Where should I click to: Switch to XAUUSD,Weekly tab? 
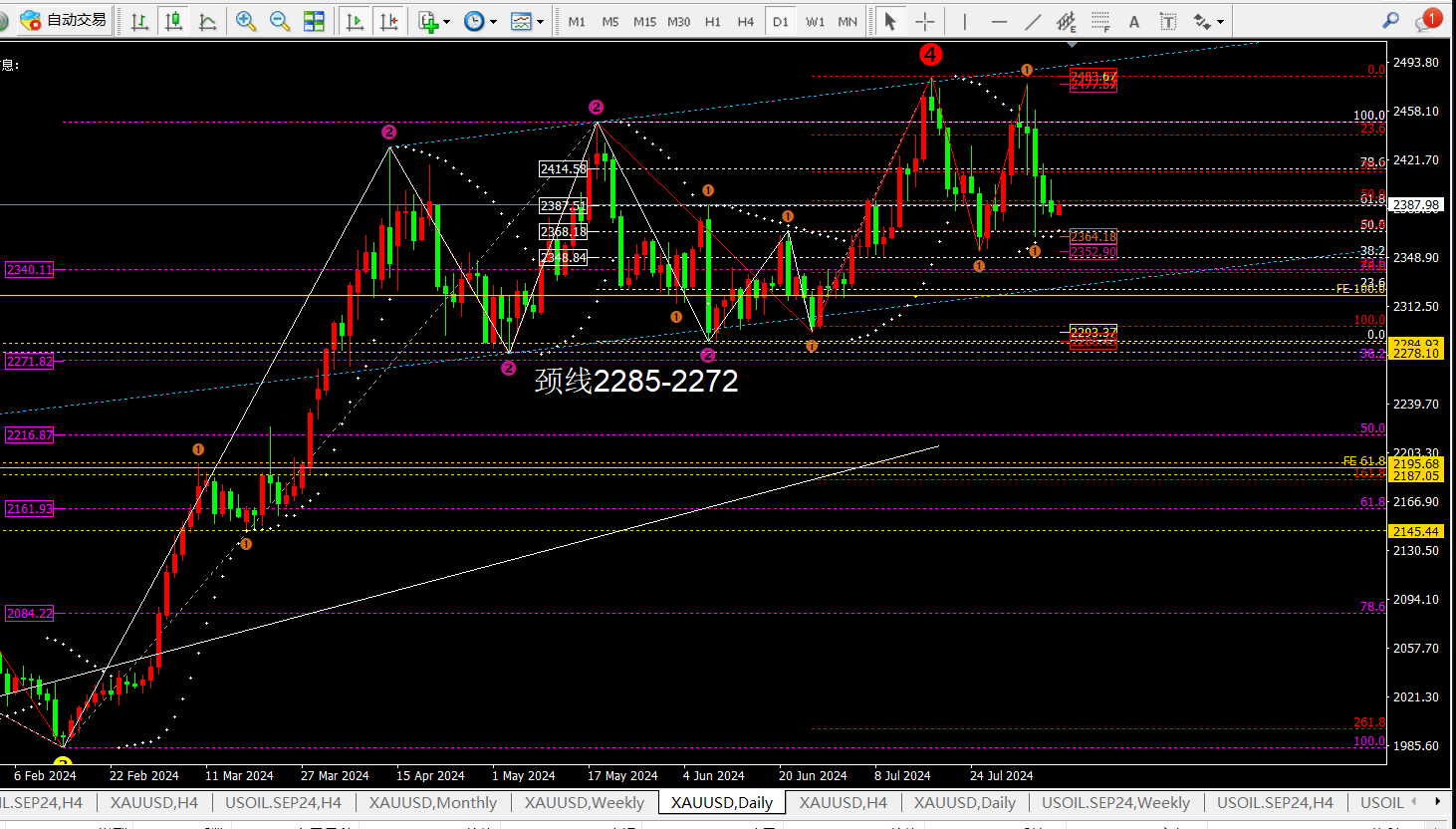coord(585,803)
